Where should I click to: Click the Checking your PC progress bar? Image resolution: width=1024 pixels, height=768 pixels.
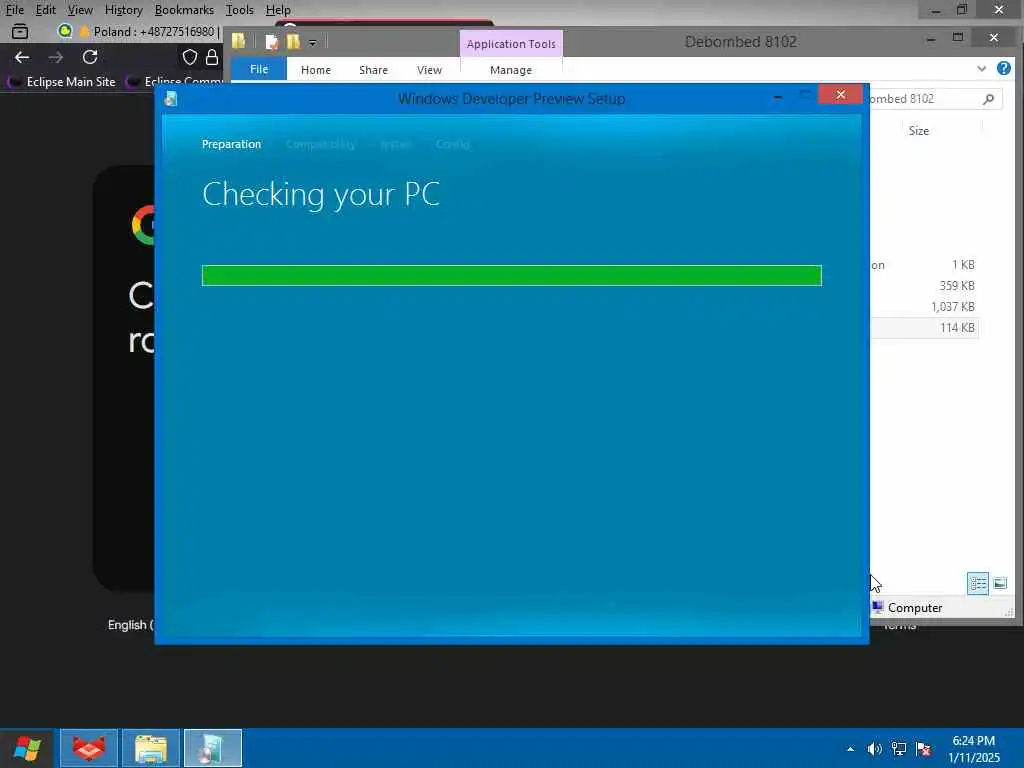(511, 276)
